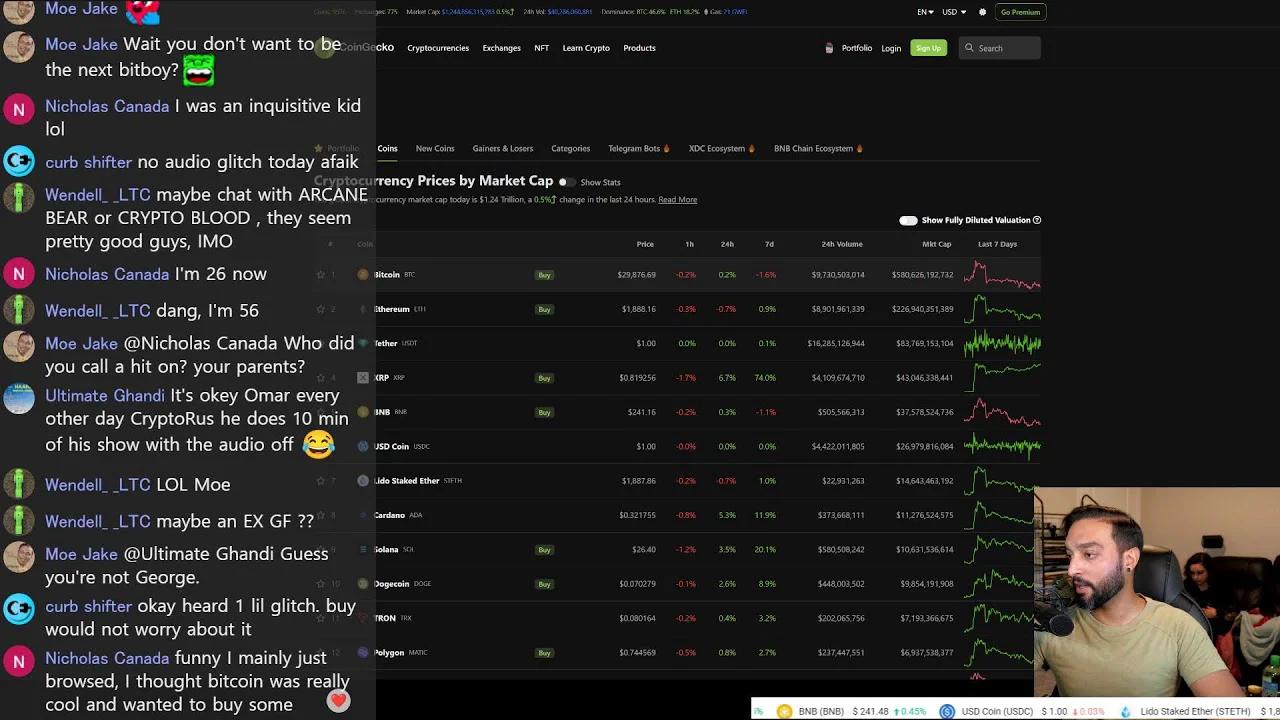Open the Portfolio link in header
This screenshot has width=1280, height=720.
point(857,48)
